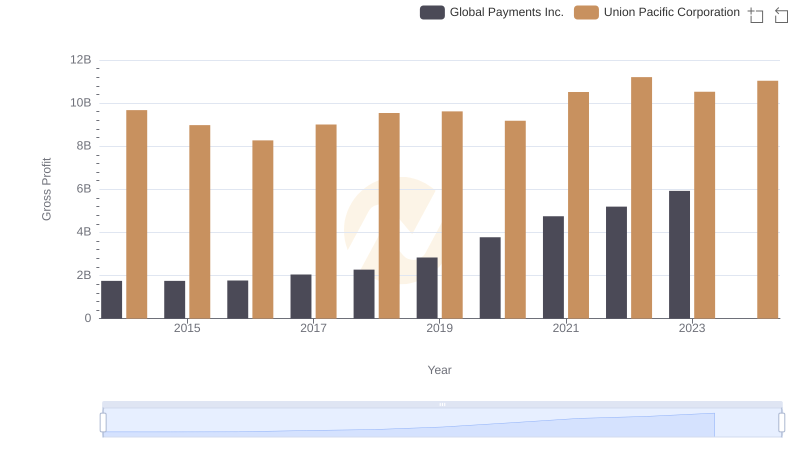Click the 6B y-axis label
Image resolution: width=800 pixels, height=461 pixels.
coord(84,189)
